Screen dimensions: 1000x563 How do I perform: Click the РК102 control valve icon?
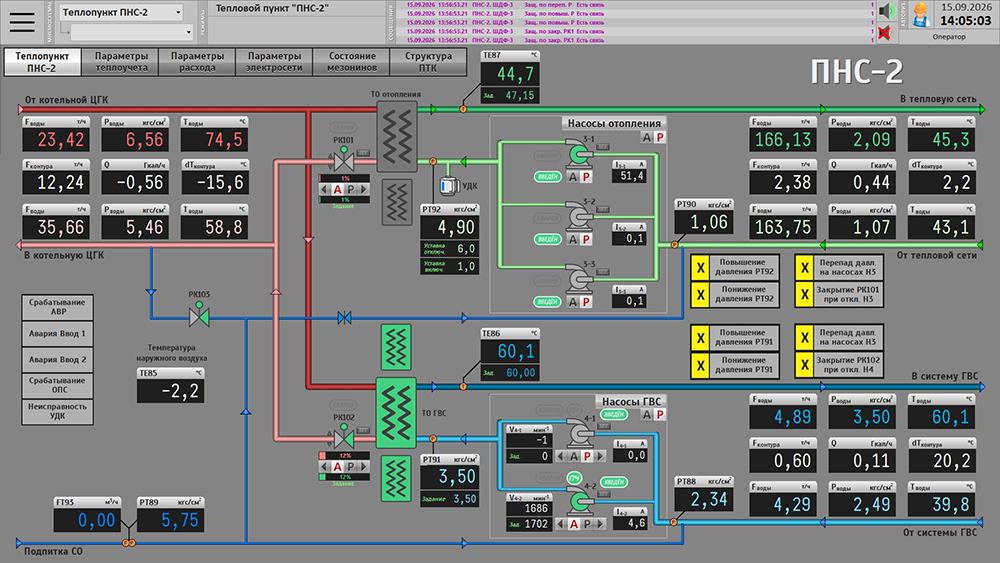344,436
